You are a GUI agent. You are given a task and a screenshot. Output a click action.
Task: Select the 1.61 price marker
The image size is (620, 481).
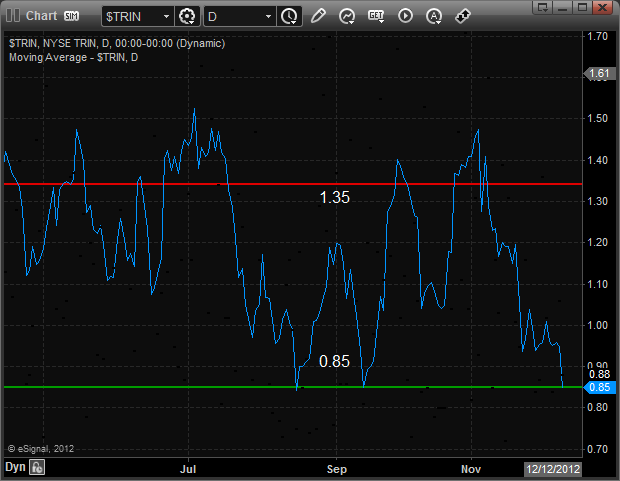(599, 74)
